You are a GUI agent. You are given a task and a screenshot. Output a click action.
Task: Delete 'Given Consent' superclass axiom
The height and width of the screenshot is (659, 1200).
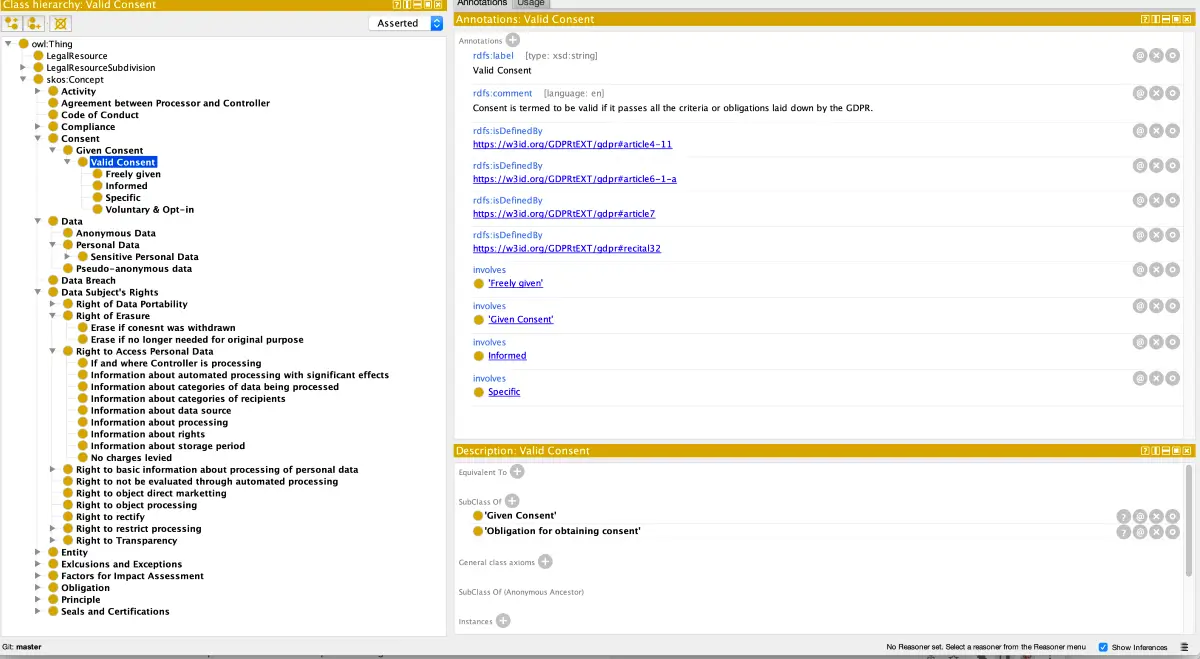pos(1156,517)
